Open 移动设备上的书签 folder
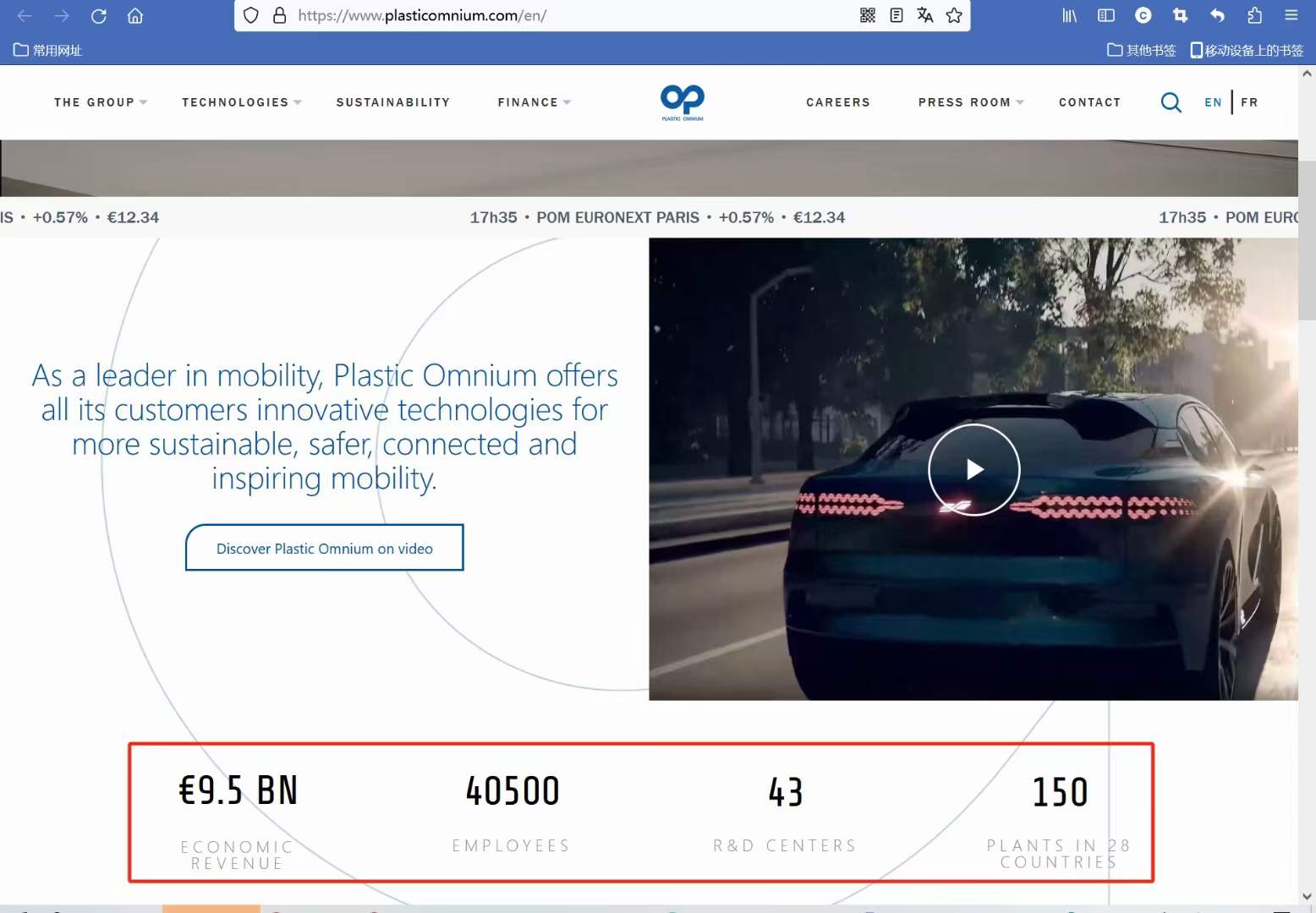Viewport: 1316px width, 913px height. pyautogui.click(x=1247, y=50)
